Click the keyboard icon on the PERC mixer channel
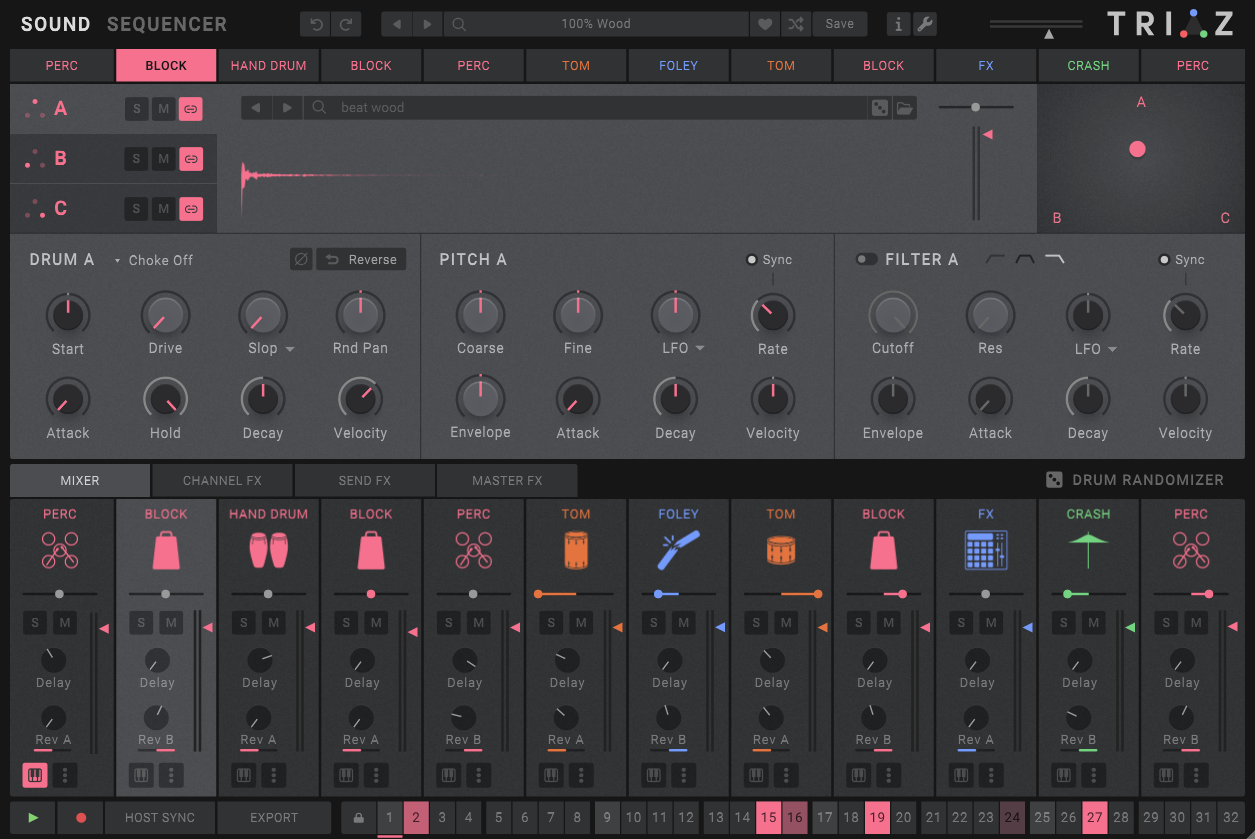The width and height of the screenshot is (1255, 839). (35, 775)
